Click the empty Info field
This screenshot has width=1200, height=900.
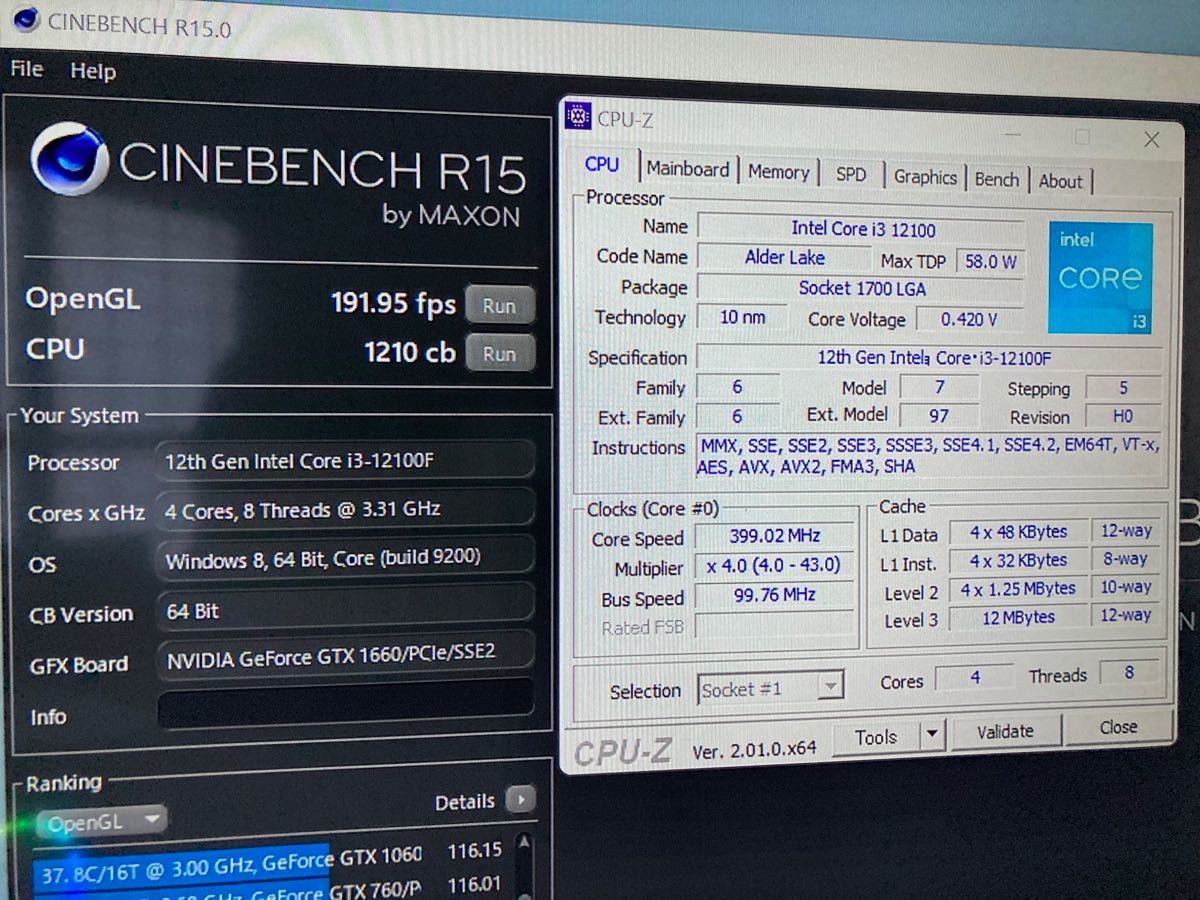(x=346, y=703)
